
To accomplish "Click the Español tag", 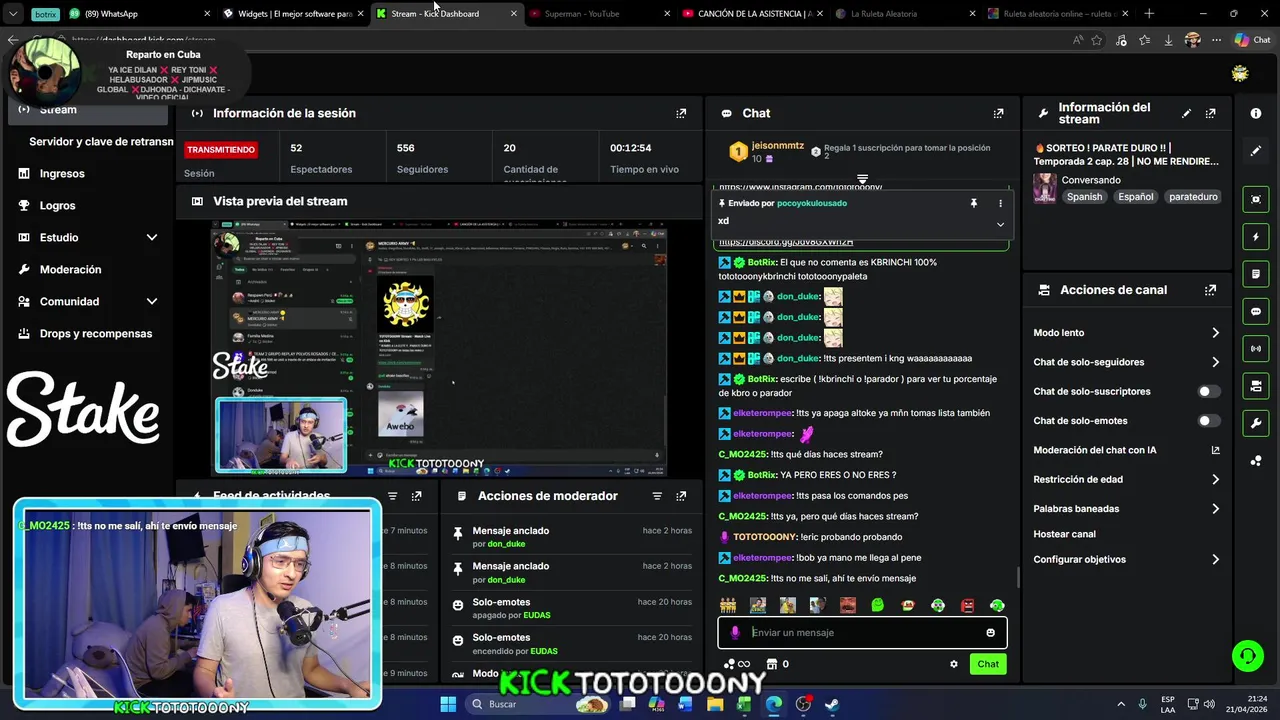I will (1136, 197).
